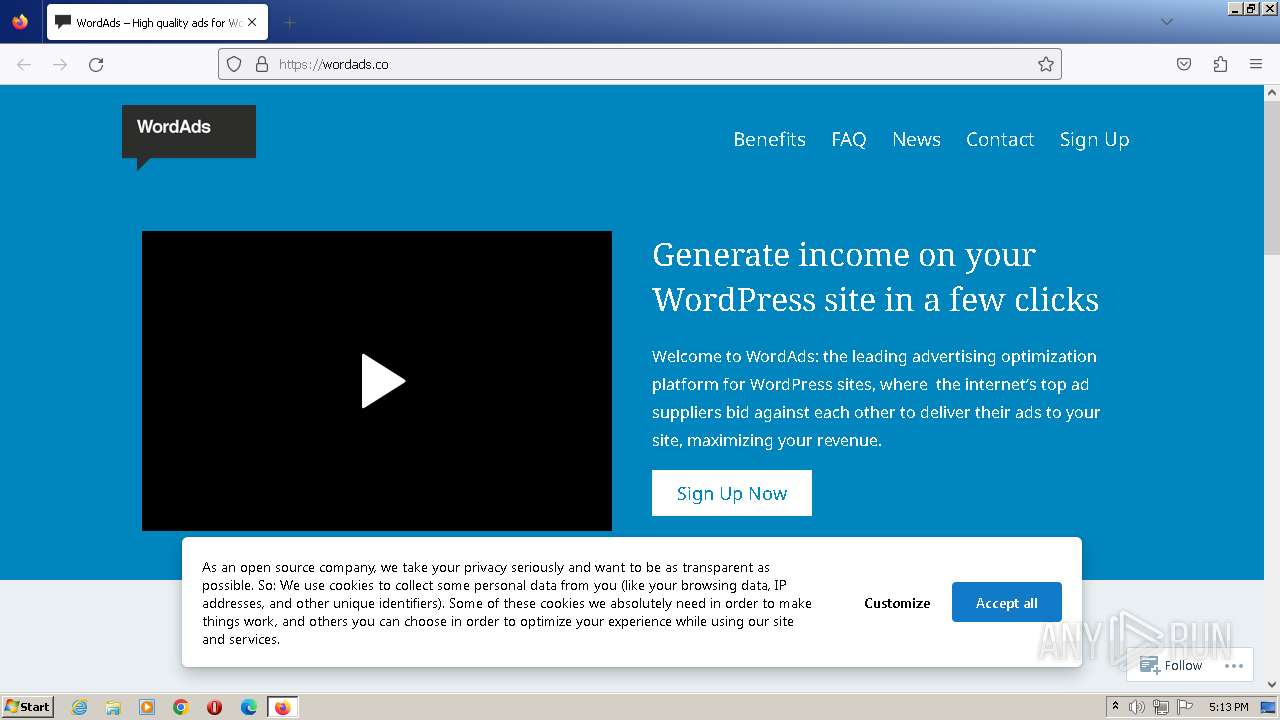Launch Internet Explorer from the taskbar
This screenshot has width=1280, height=720.
(80, 707)
